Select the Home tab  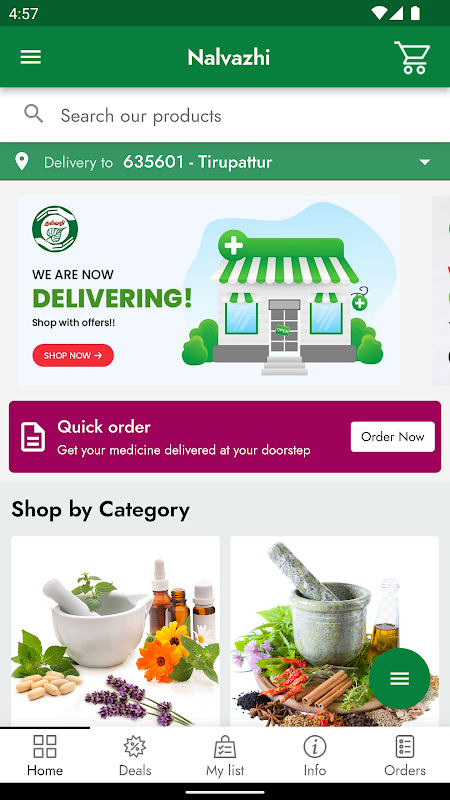45,756
